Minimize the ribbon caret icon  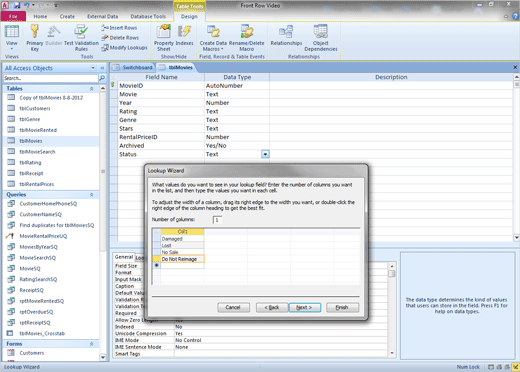pos(506,16)
